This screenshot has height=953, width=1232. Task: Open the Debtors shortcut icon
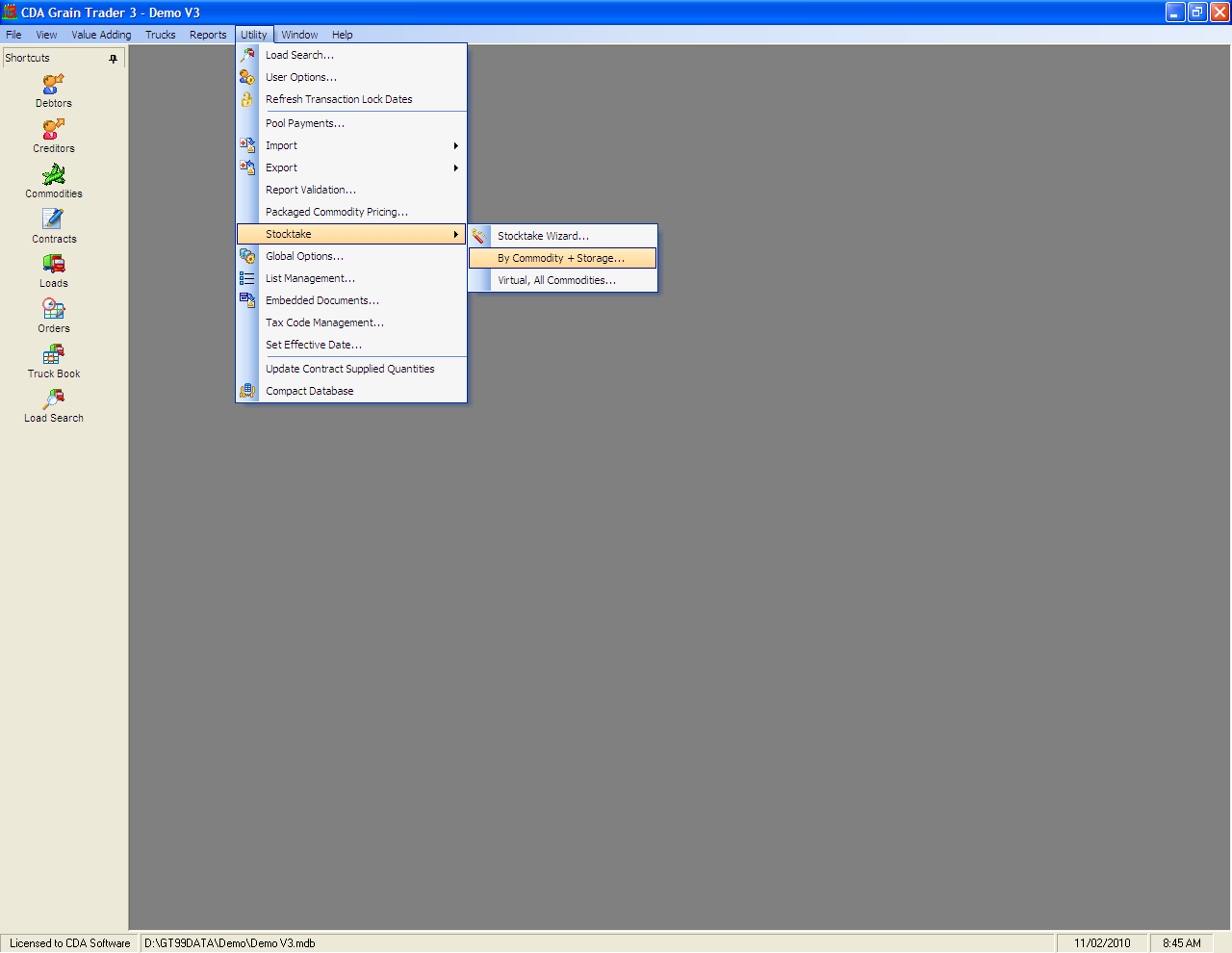pyautogui.click(x=54, y=85)
